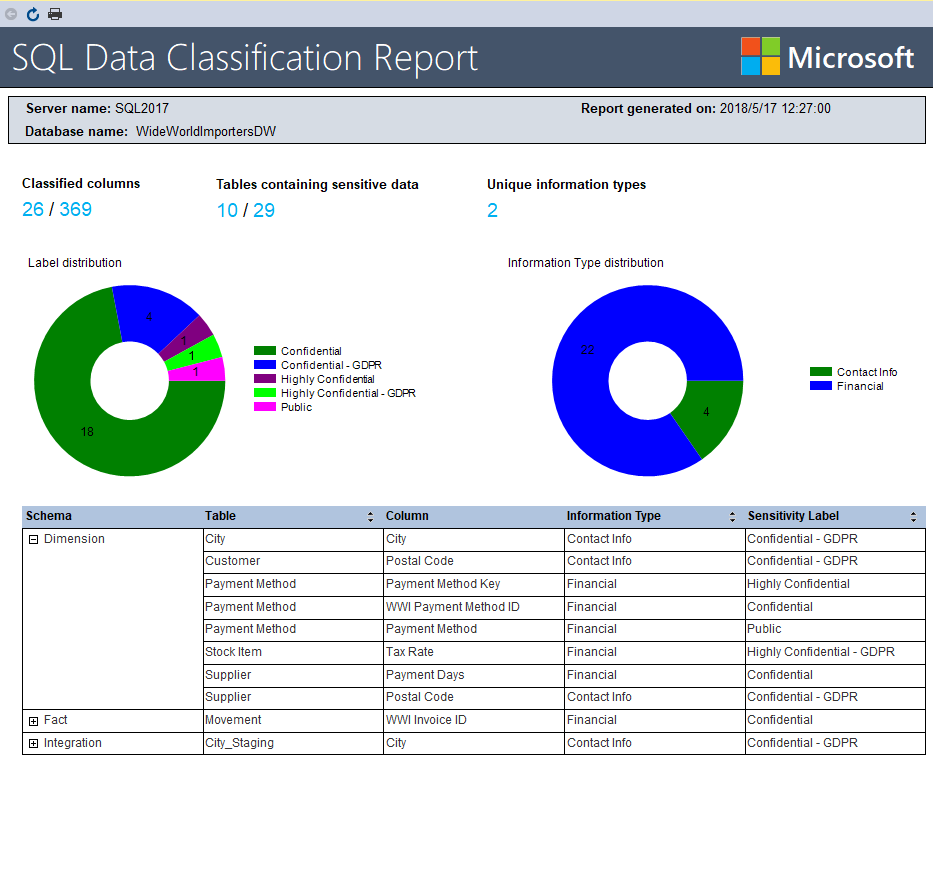Sort by the Table column arrows

(370, 517)
